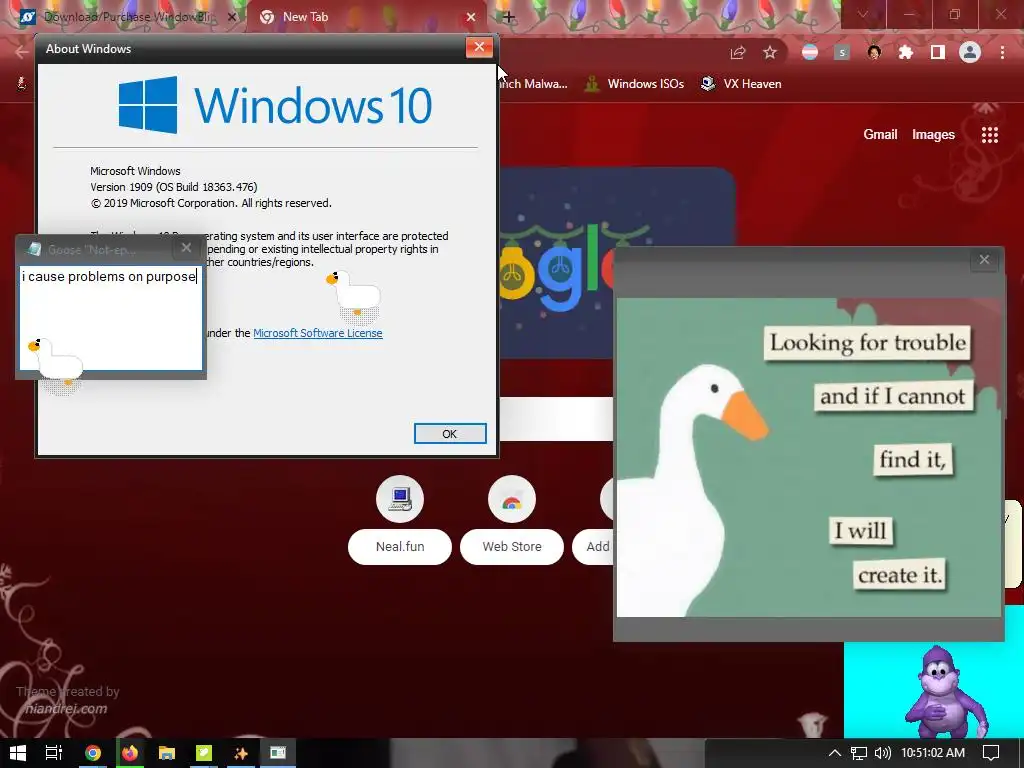Viewport: 1024px width, 768px height.
Task: Close the New Tab tab
Action: 471,17
